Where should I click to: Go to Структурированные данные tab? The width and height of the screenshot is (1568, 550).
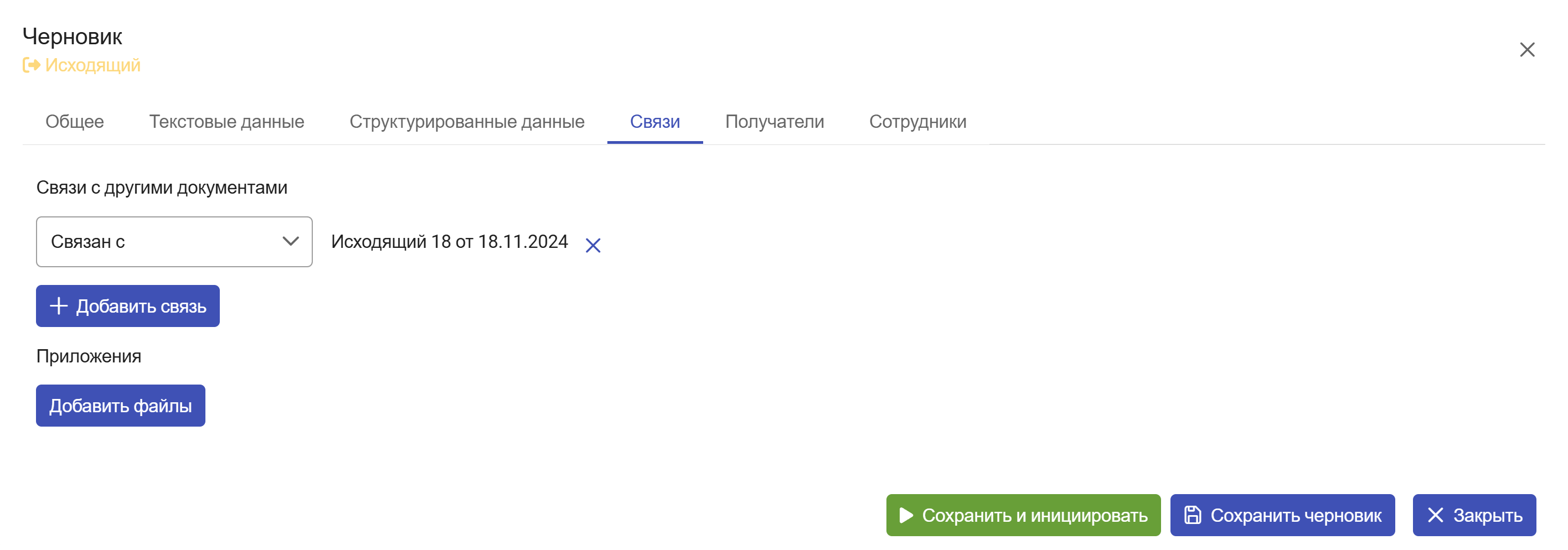[x=467, y=122]
